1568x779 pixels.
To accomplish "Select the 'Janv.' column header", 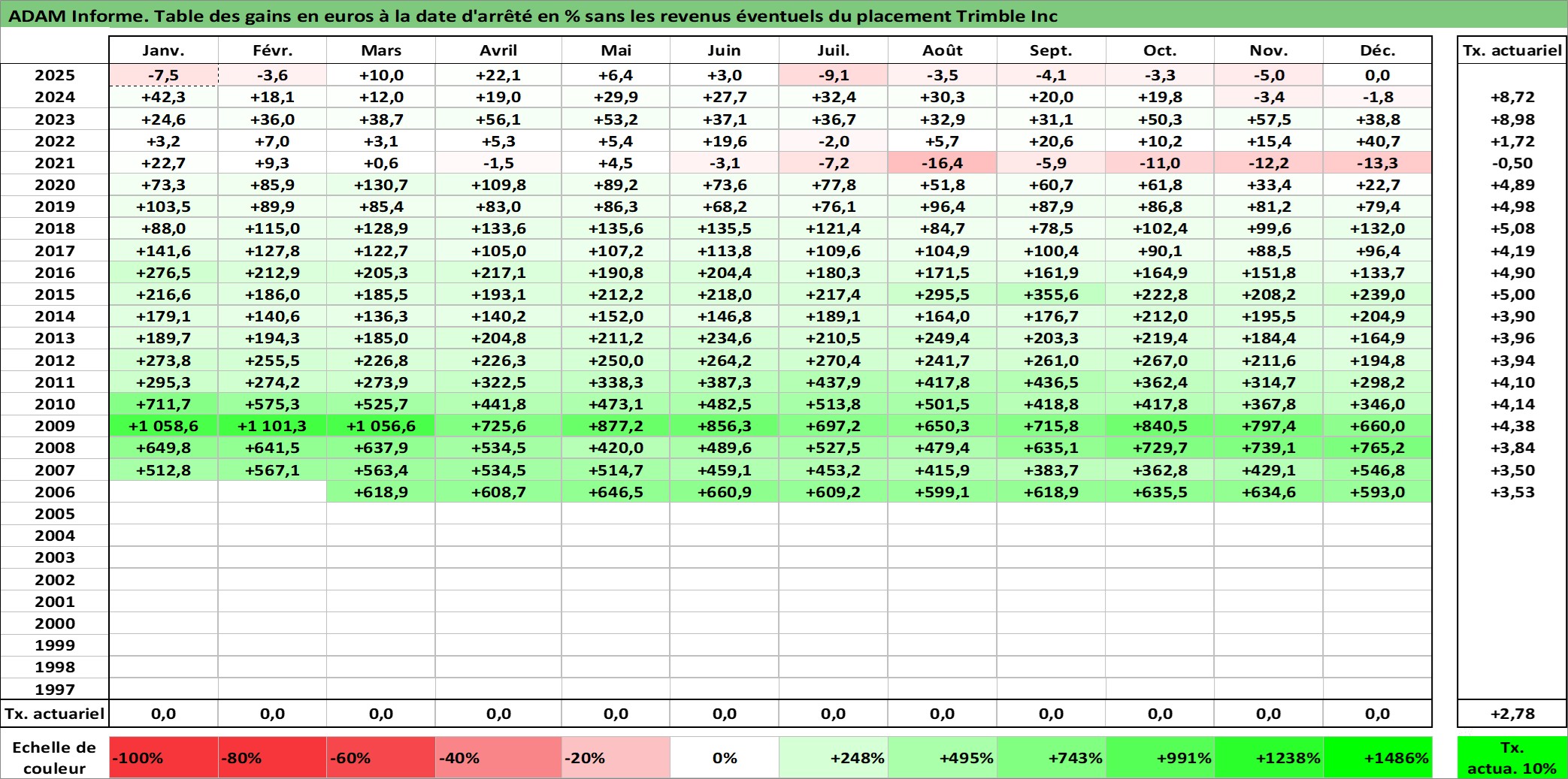I will [163, 50].
